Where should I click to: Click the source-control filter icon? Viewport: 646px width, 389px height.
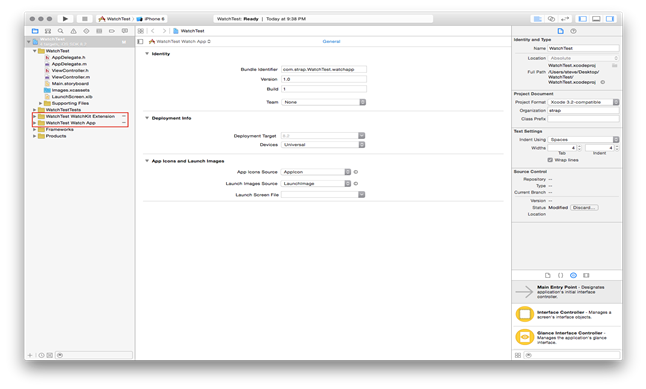coord(49,355)
